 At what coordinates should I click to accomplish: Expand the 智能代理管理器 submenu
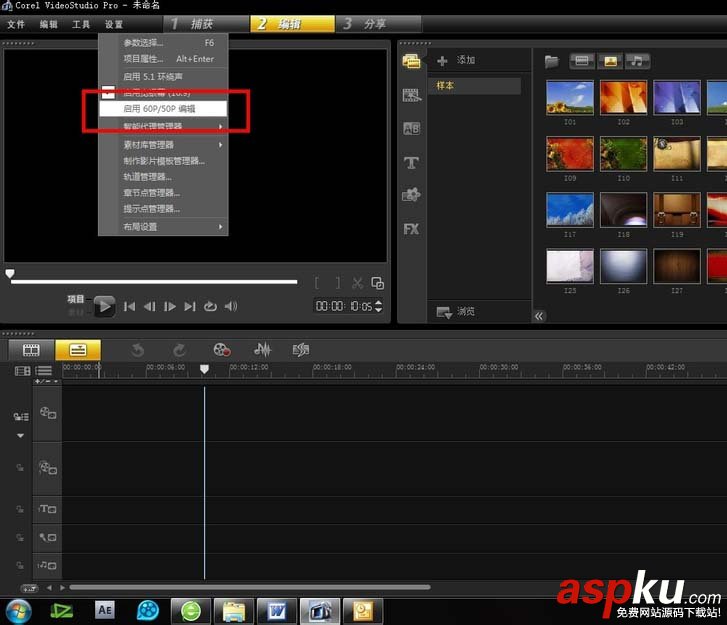point(163,126)
